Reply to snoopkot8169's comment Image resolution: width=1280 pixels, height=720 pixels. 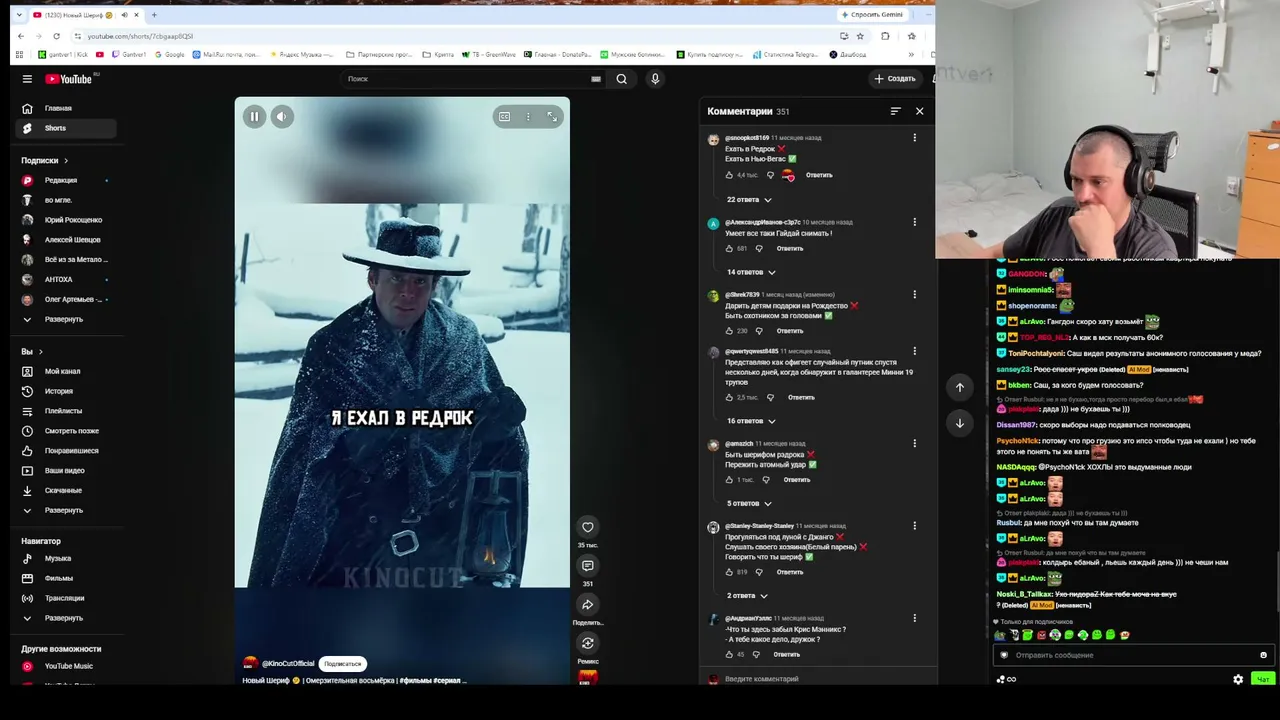point(819,175)
